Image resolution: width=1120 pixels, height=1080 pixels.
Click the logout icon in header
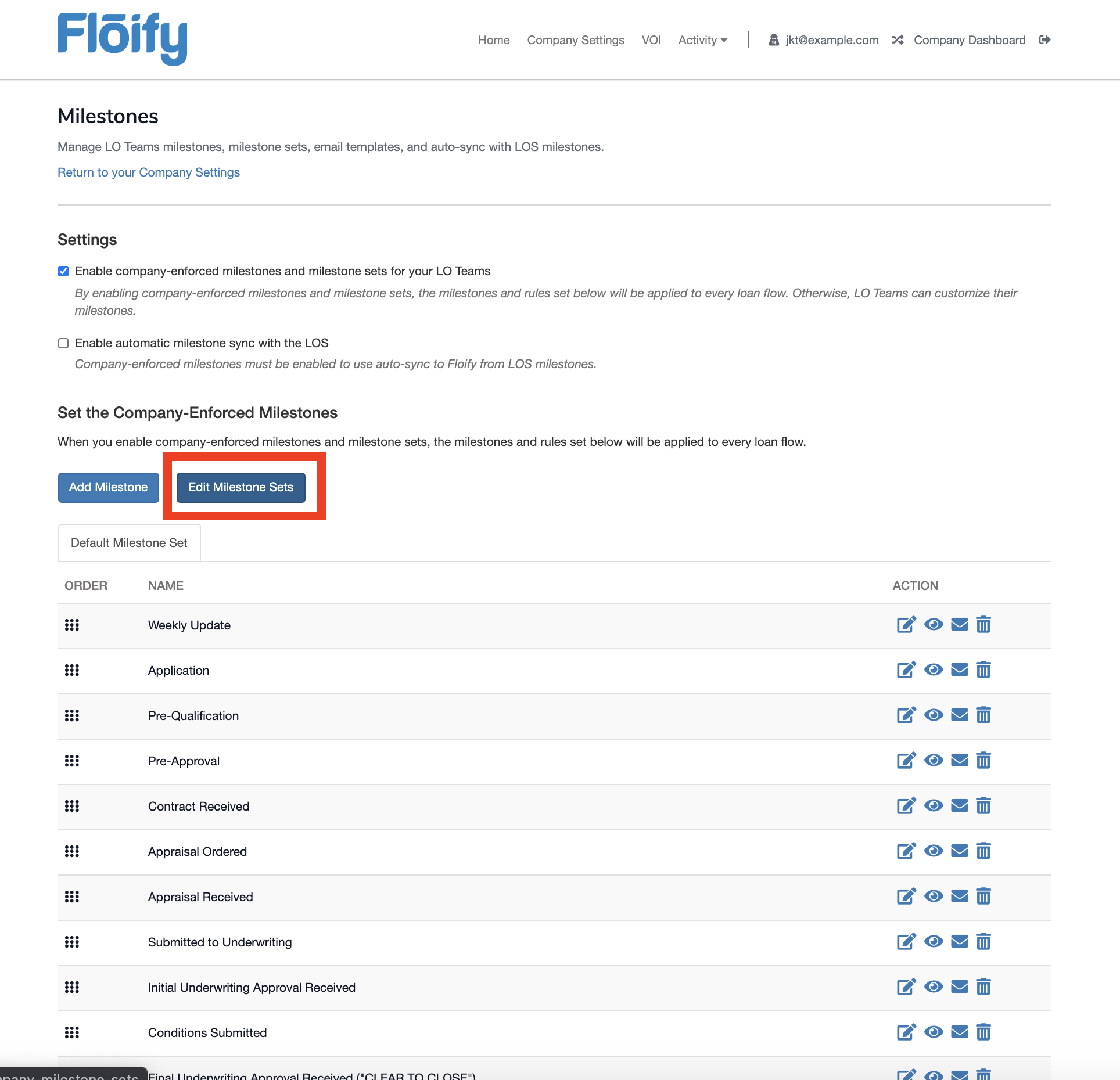pos(1044,40)
